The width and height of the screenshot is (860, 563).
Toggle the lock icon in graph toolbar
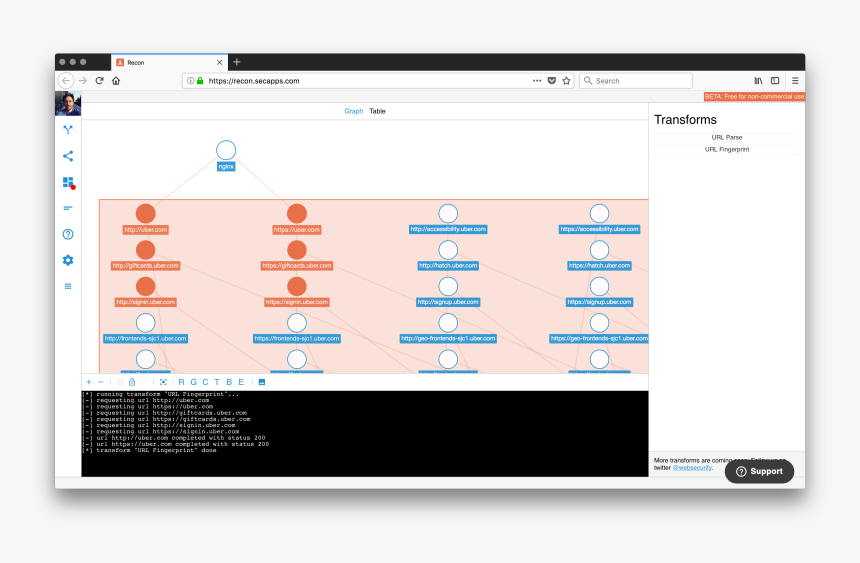[132, 382]
